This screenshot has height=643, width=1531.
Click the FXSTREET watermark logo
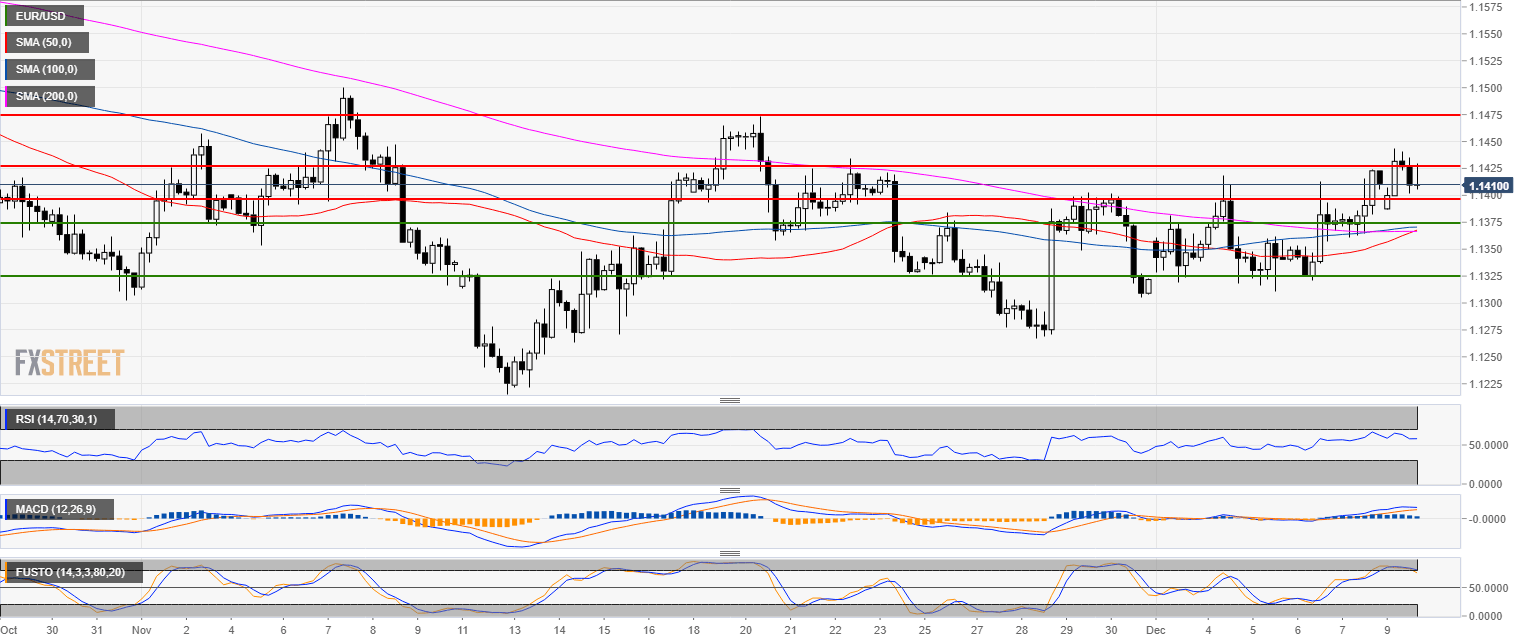[69, 363]
